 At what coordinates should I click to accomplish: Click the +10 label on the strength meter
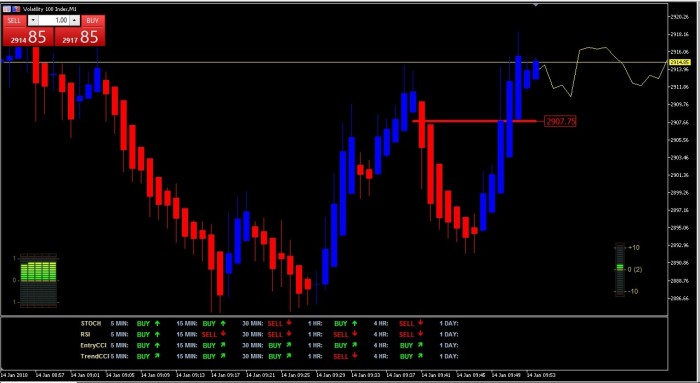634,247
